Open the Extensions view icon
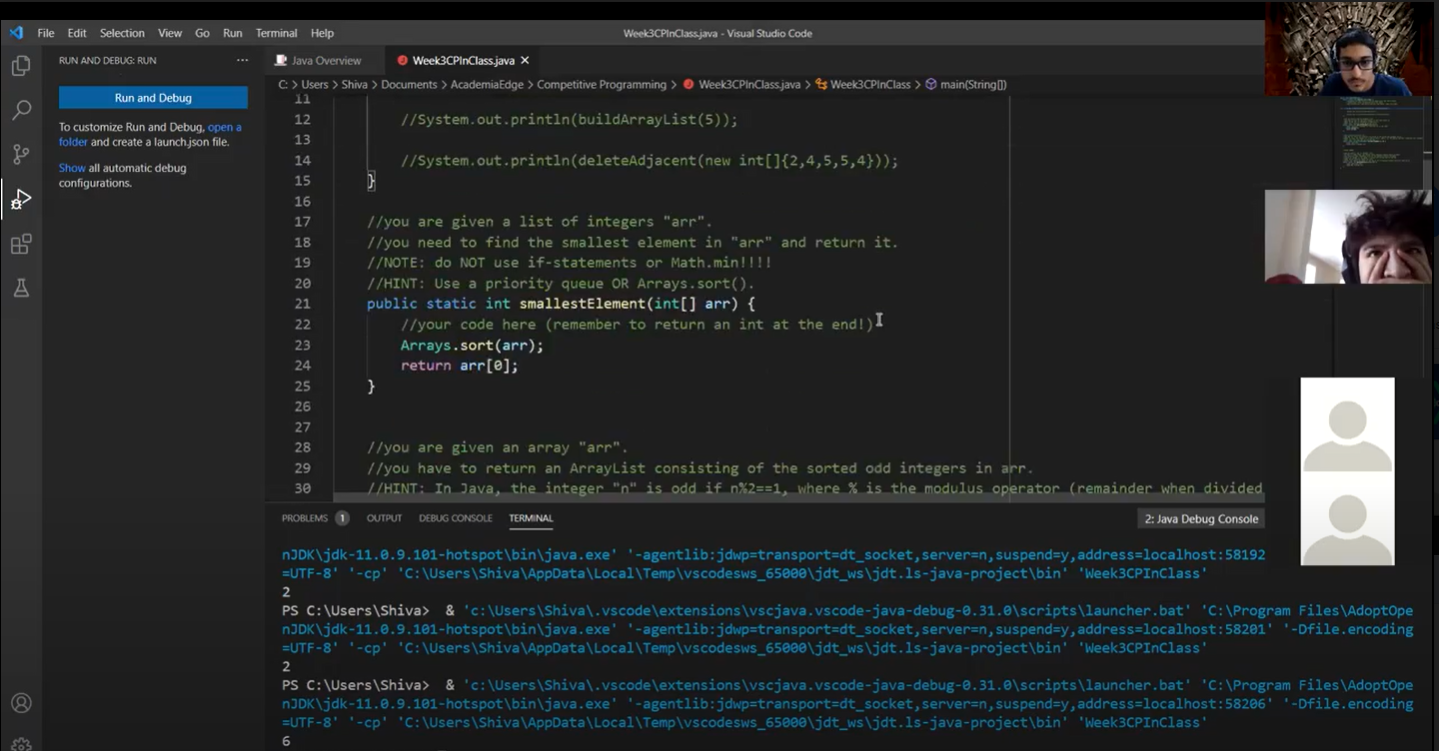Screen dimensions: 1439x751 (x=21, y=244)
